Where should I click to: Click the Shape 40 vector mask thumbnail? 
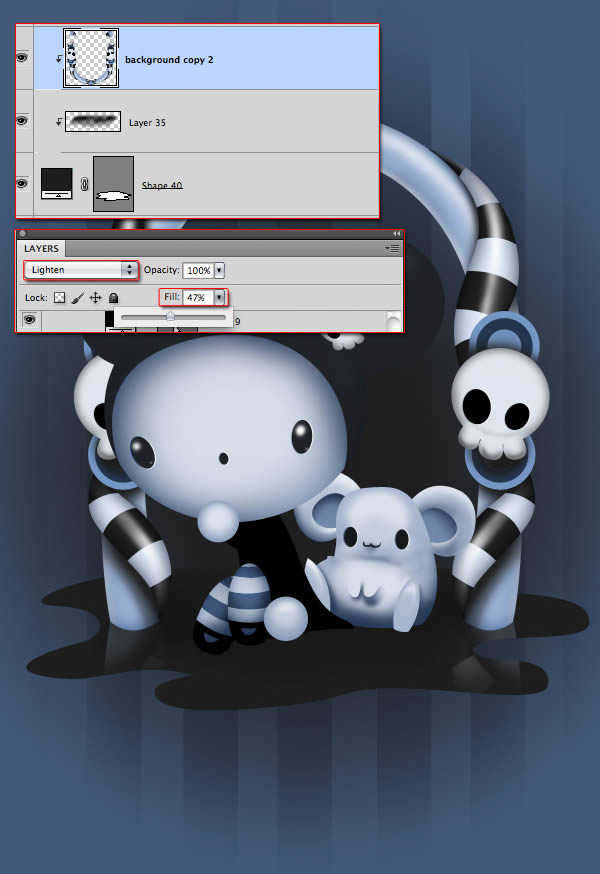113,184
